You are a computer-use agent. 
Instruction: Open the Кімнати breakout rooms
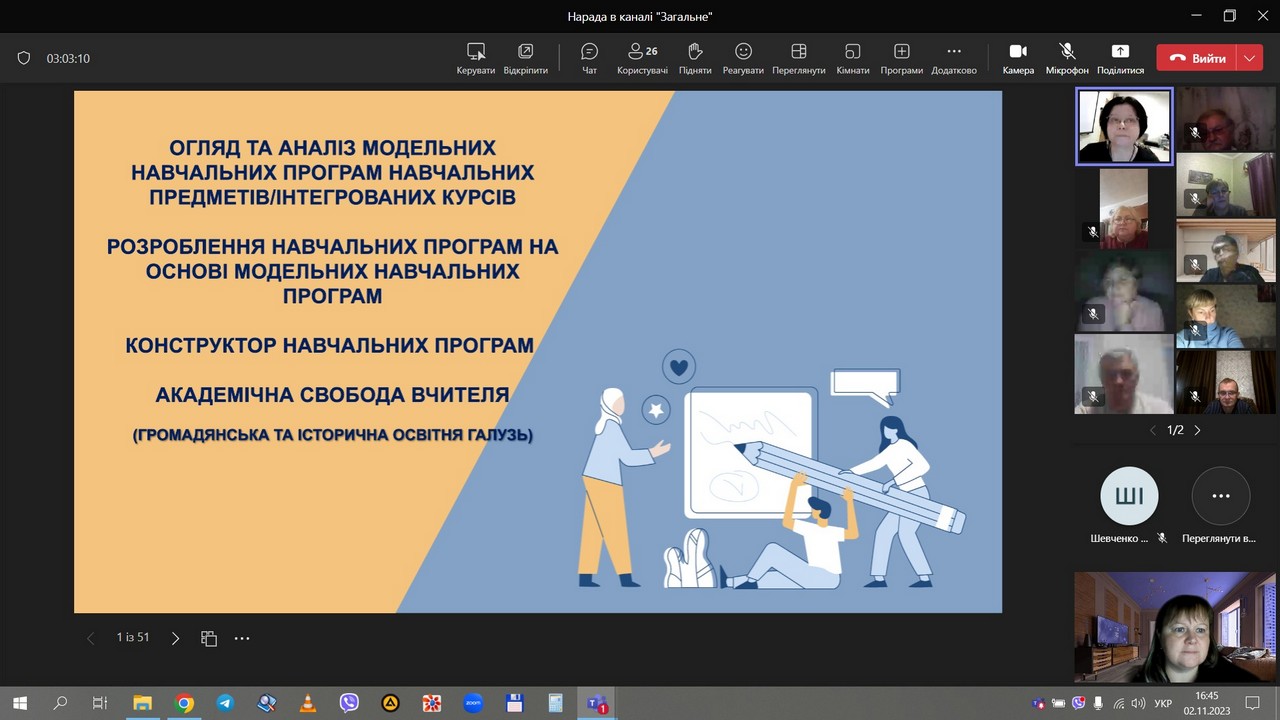tap(853, 58)
